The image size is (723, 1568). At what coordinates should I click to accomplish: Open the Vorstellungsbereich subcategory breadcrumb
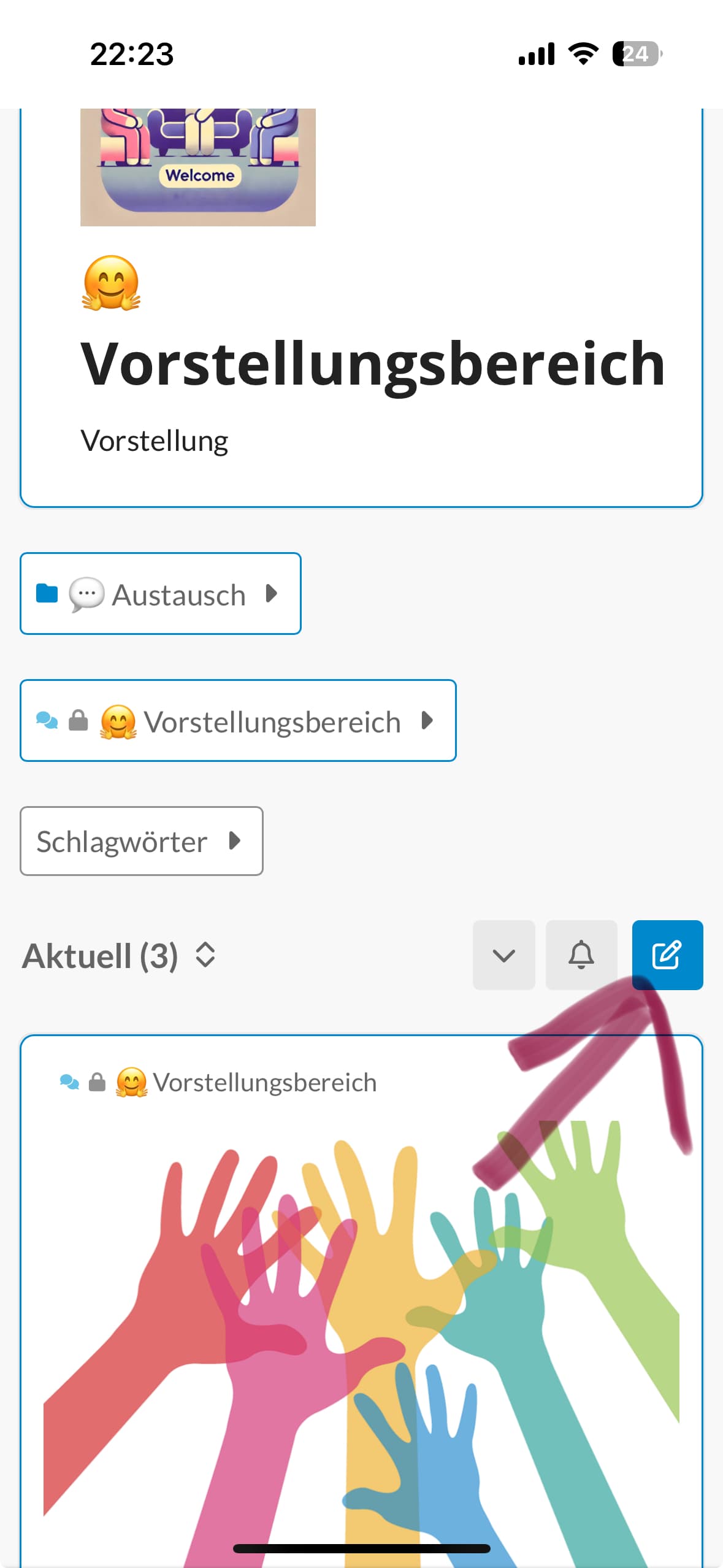point(272,721)
